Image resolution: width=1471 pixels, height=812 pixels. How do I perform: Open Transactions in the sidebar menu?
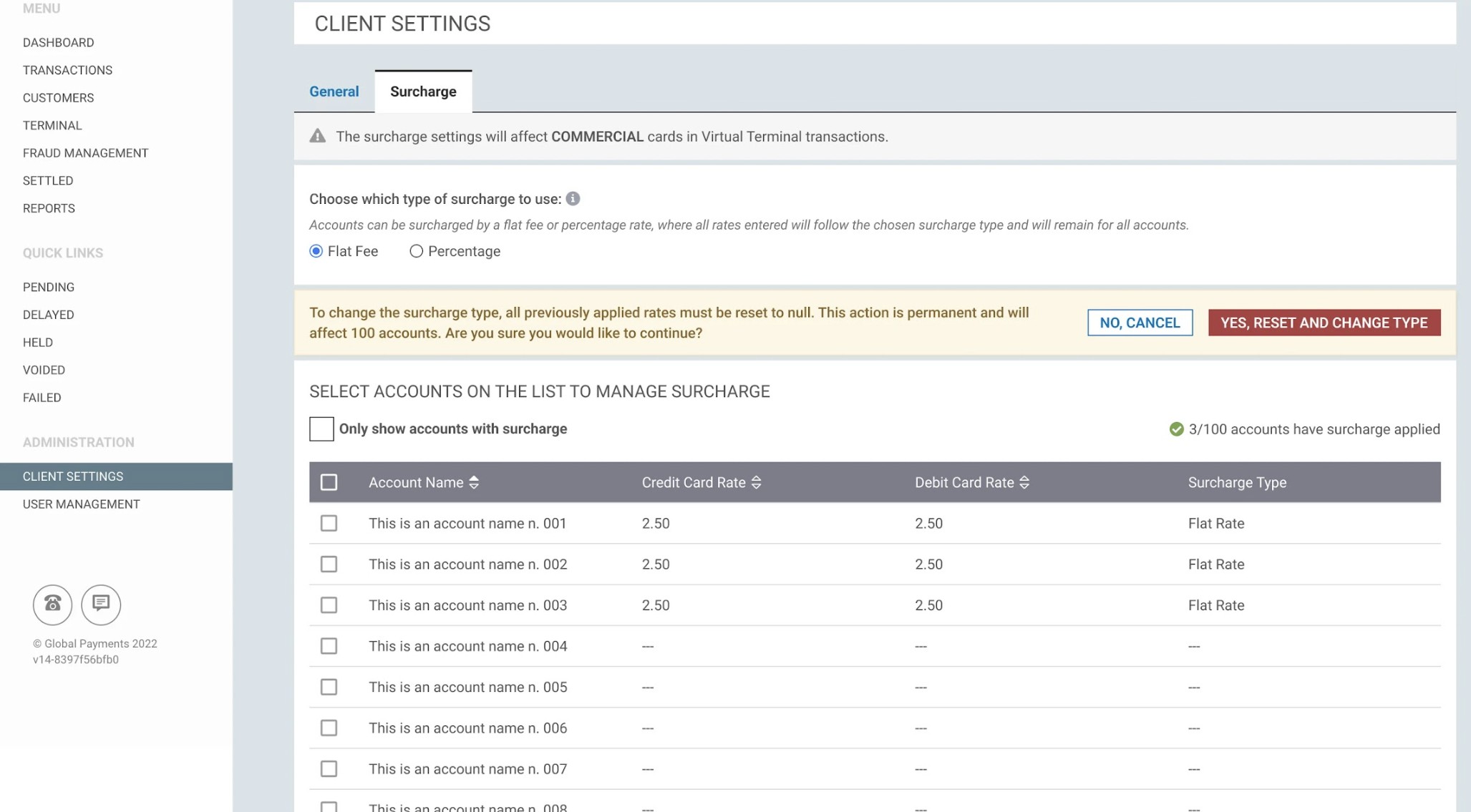pyautogui.click(x=67, y=70)
